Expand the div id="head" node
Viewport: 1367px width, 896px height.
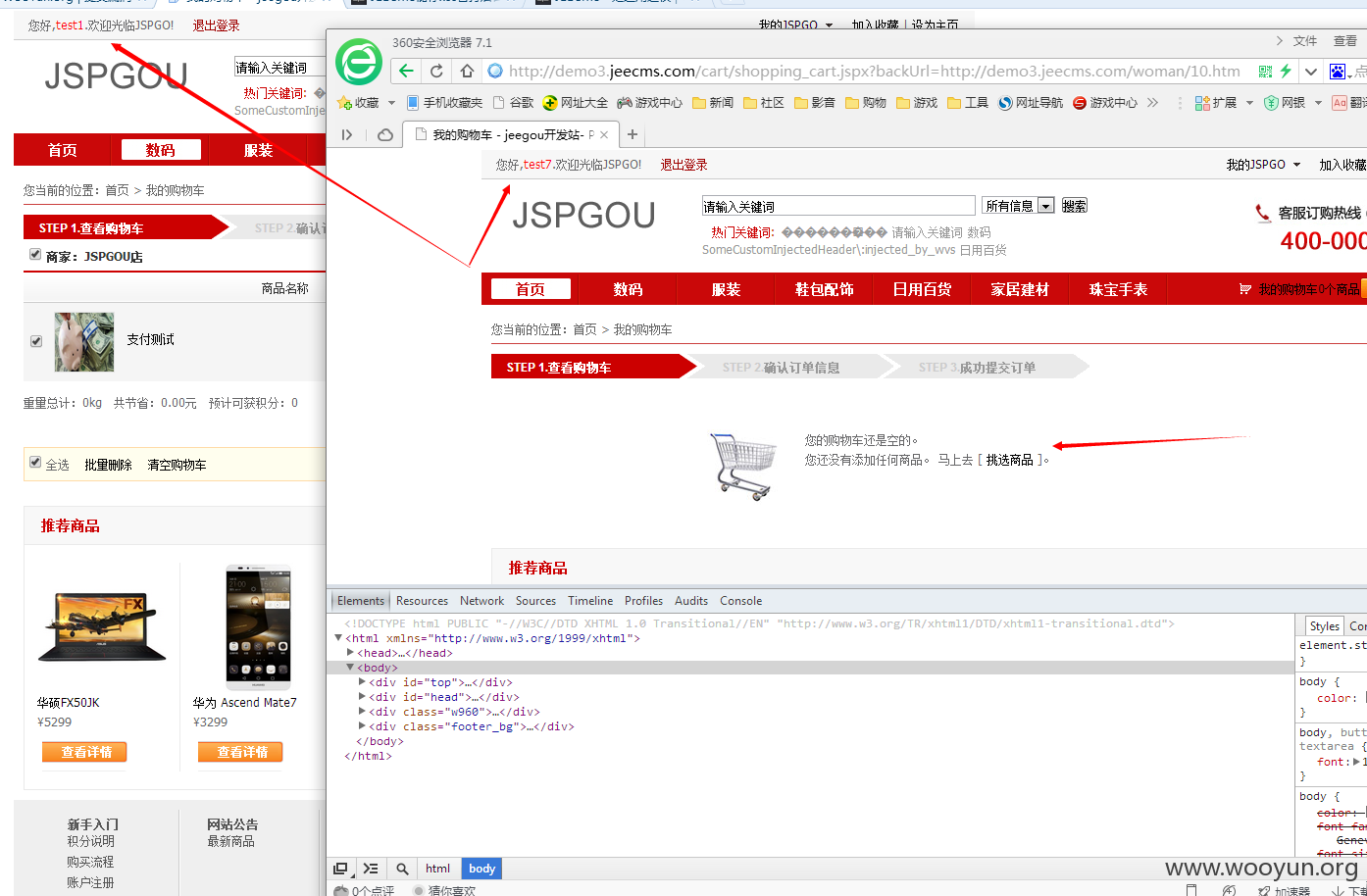pyautogui.click(x=362, y=697)
